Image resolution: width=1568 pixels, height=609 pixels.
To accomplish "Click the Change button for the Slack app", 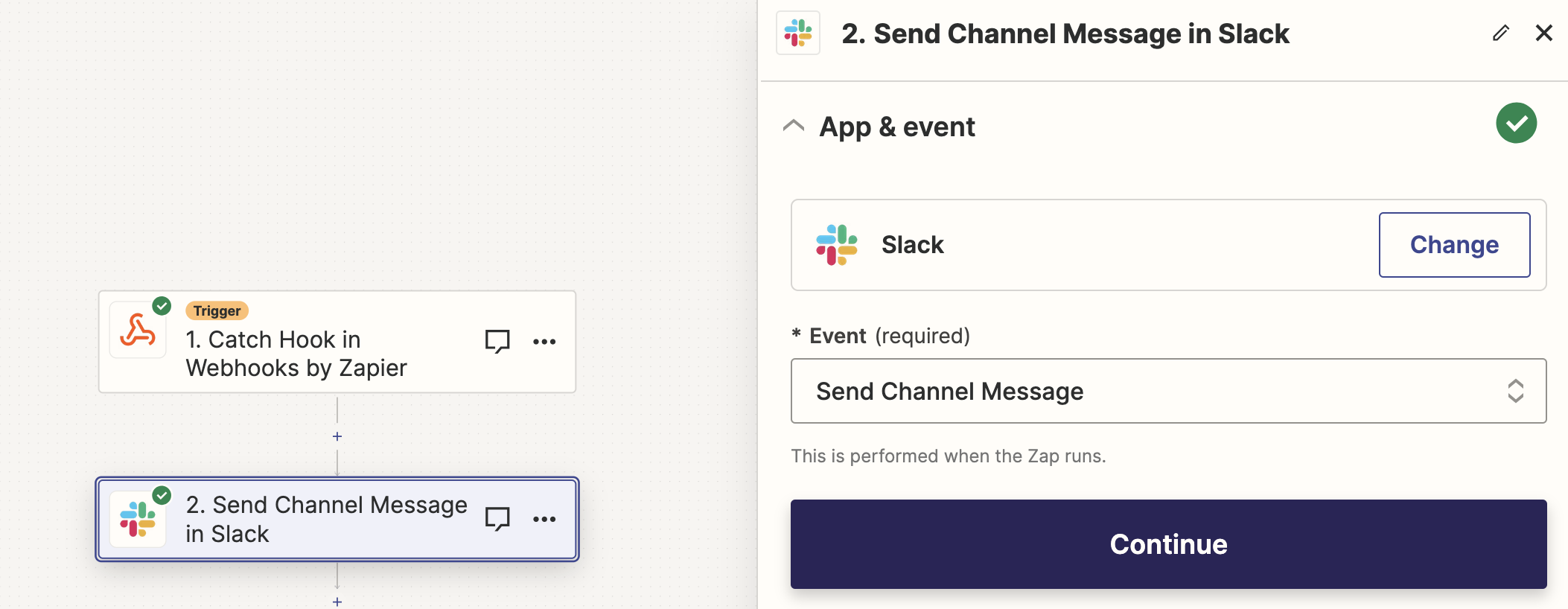I will pyautogui.click(x=1454, y=245).
